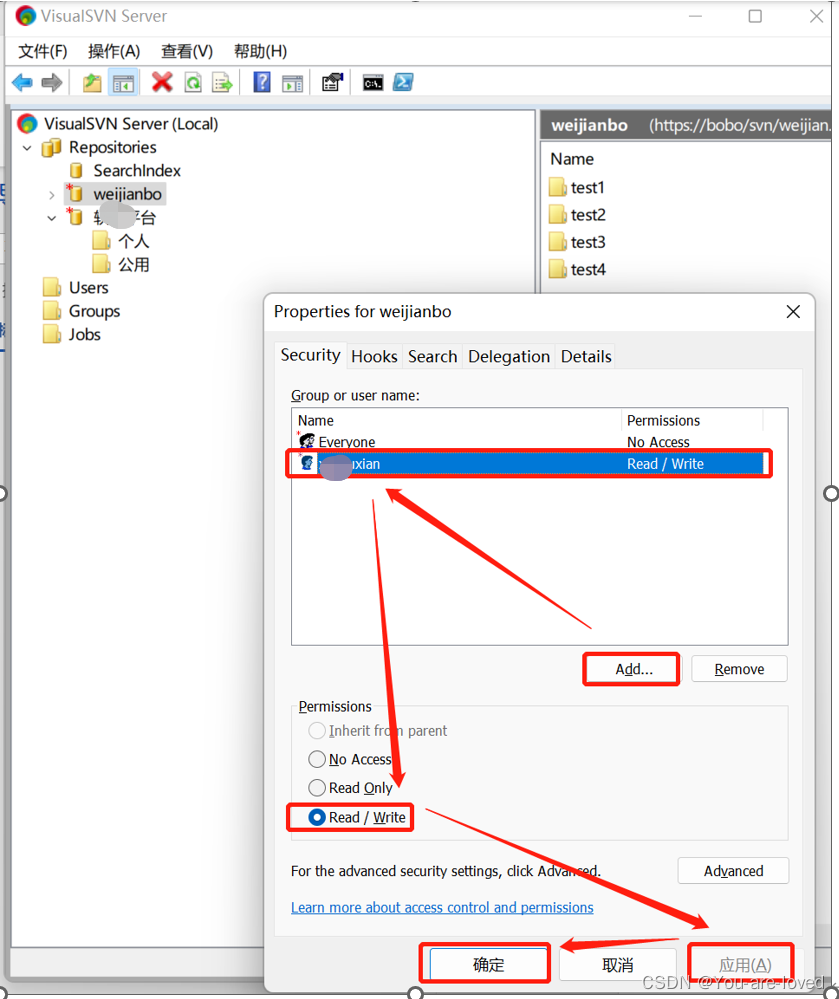Switch to the Delegation tab
The image size is (839, 999).
[509, 356]
